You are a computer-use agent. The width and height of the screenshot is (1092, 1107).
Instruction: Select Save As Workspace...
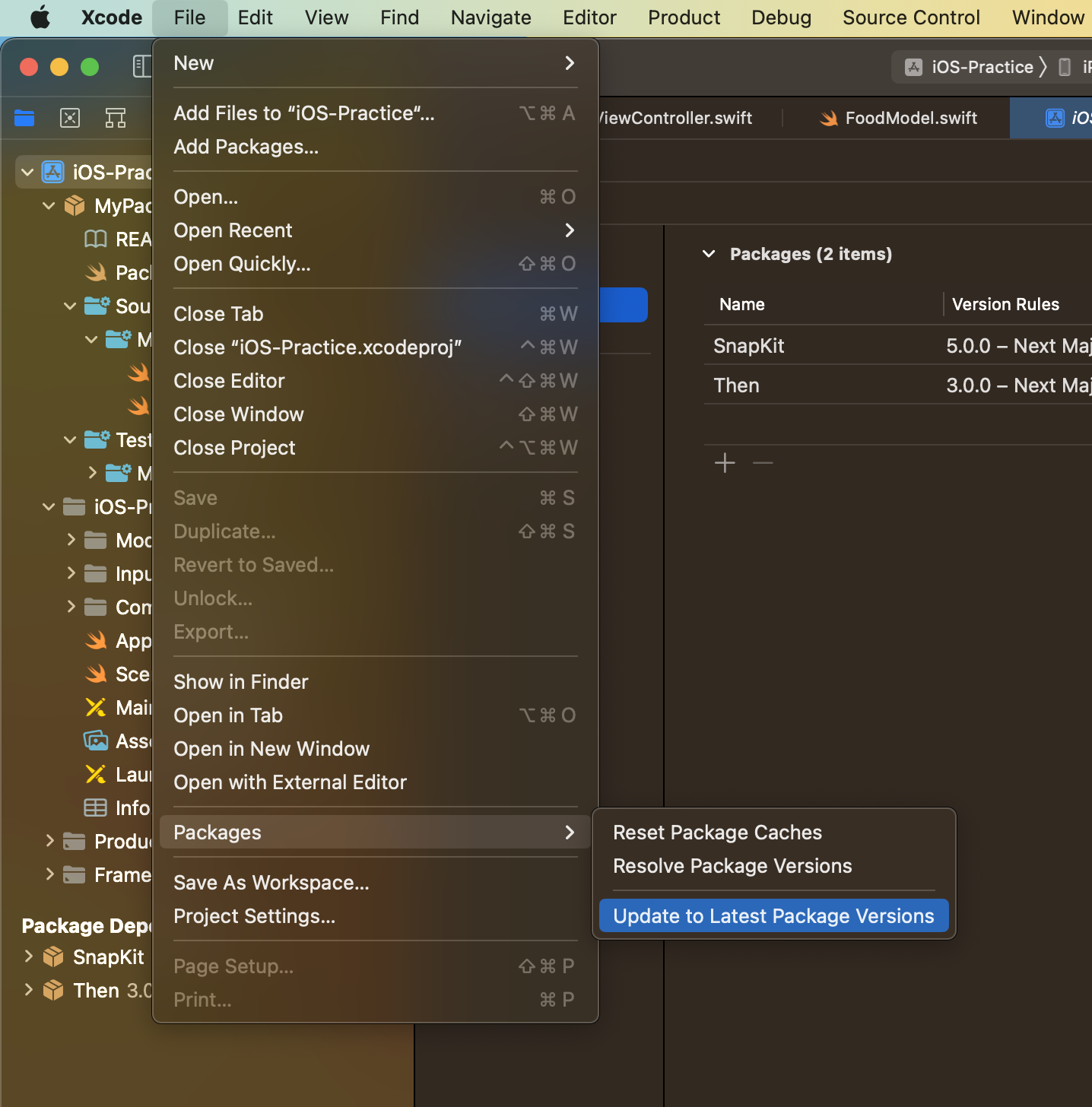pyautogui.click(x=376, y=883)
